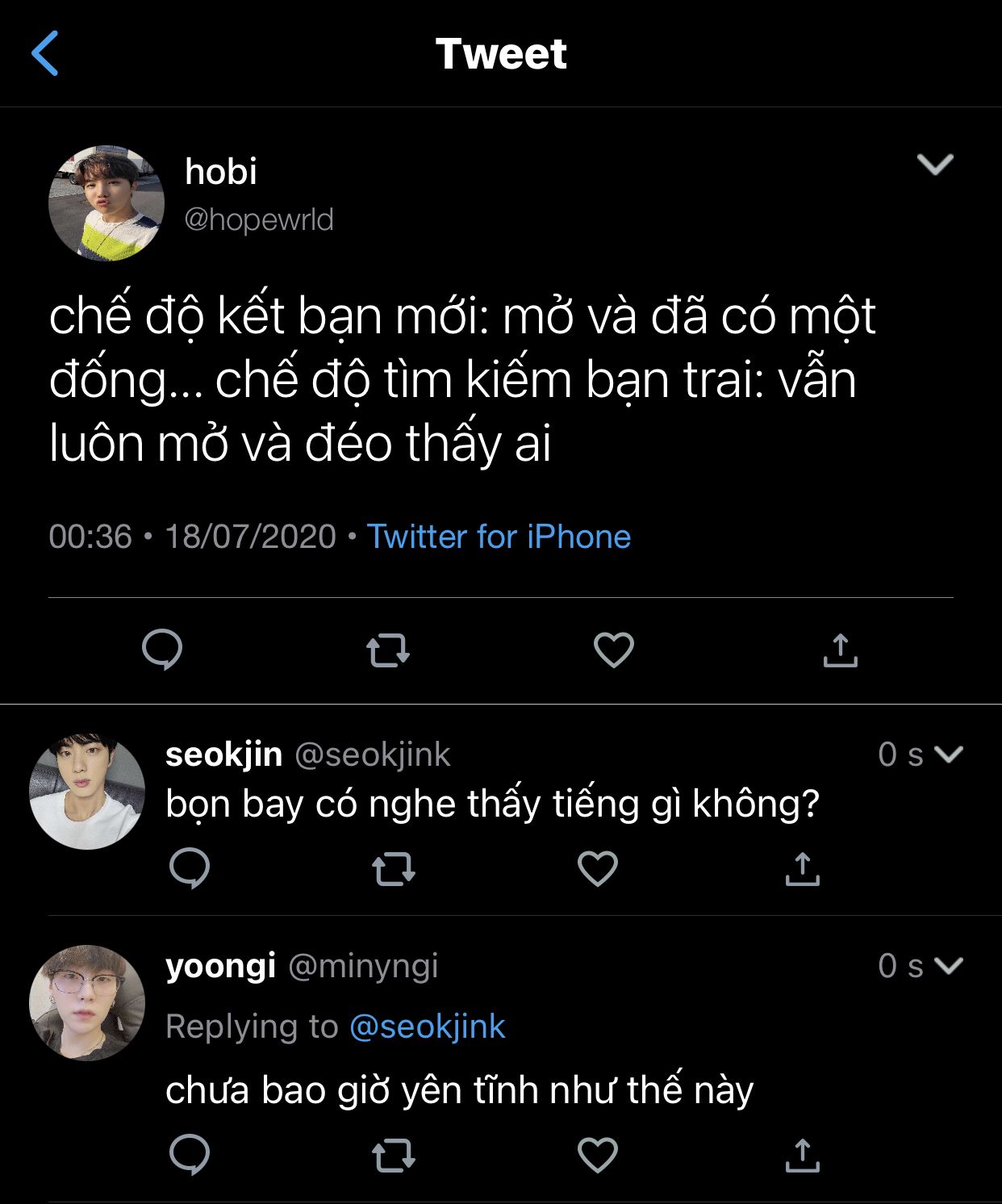This screenshot has height=1204, width=1002.
Task: Reply to hobi's main tweet
Action: (x=162, y=650)
